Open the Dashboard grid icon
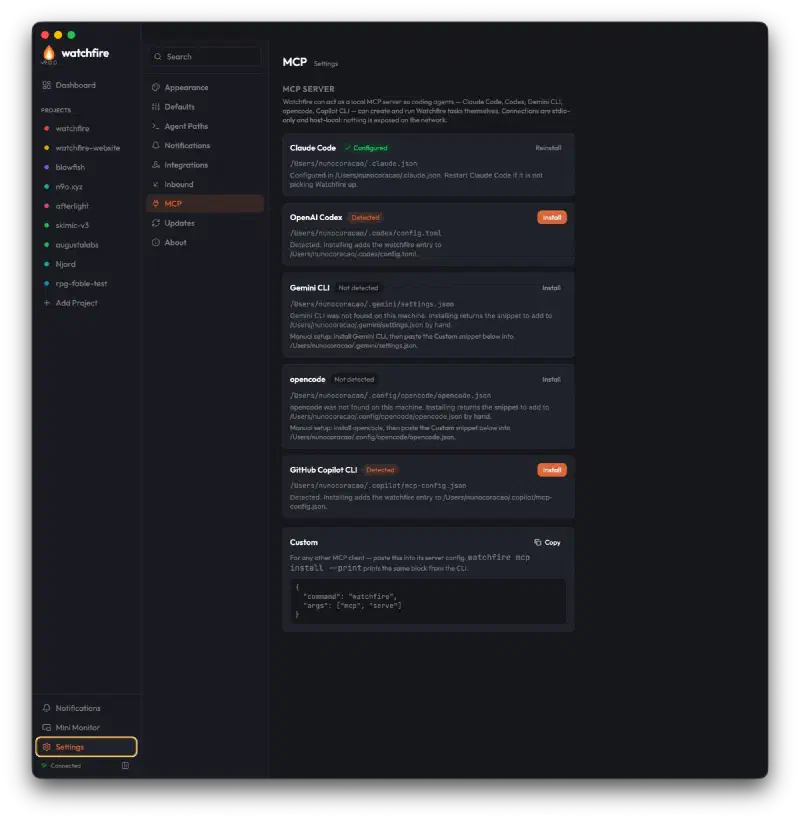 47,85
